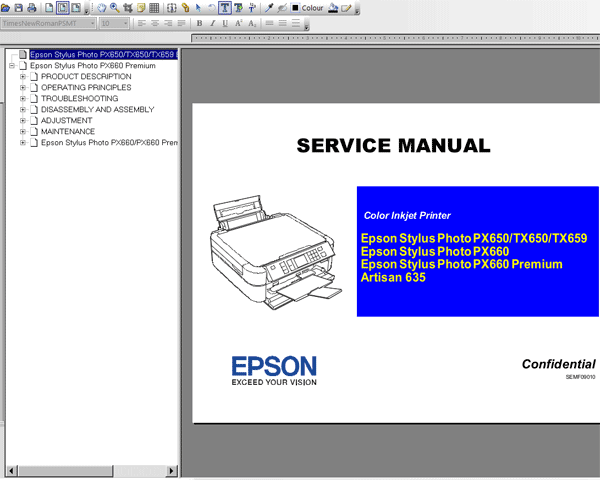The height and width of the screenshot is (480, 600).
Task: Open the TimesNewRomanPSMT font dropdown
Action: point(48,24)
